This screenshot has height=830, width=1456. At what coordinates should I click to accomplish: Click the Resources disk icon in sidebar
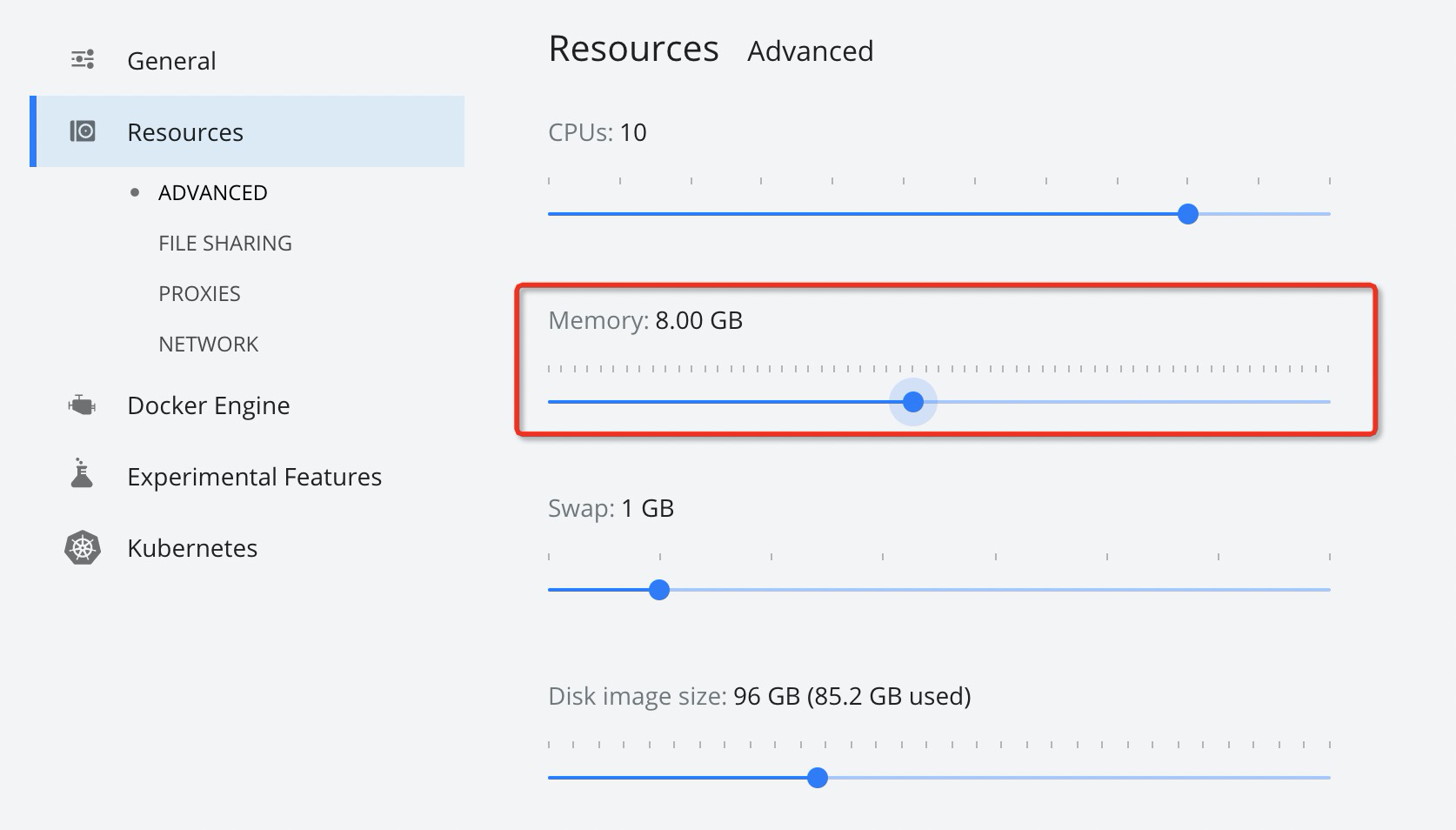(83, 131)
